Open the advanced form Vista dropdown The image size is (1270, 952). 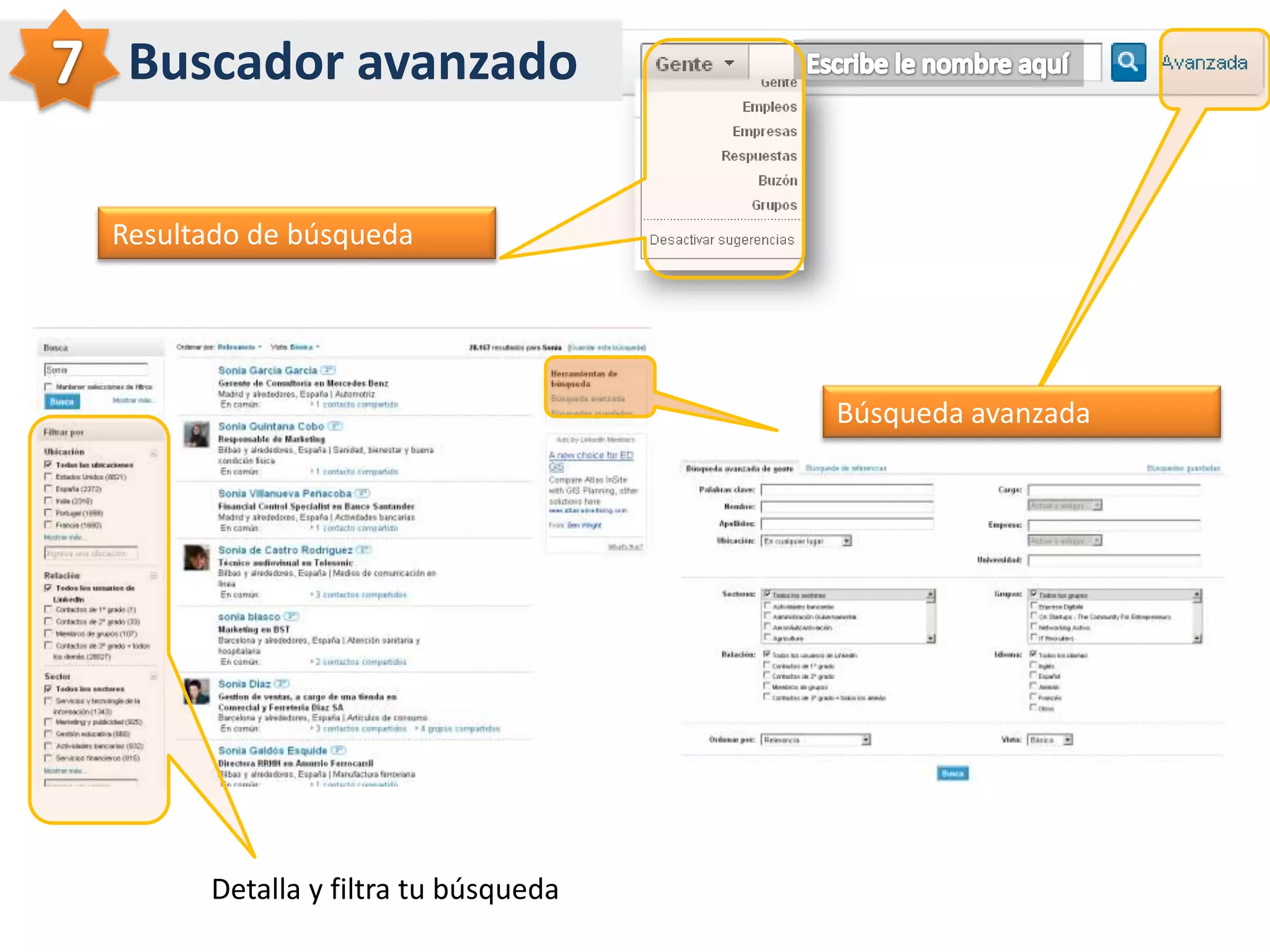coord(1050,739)
